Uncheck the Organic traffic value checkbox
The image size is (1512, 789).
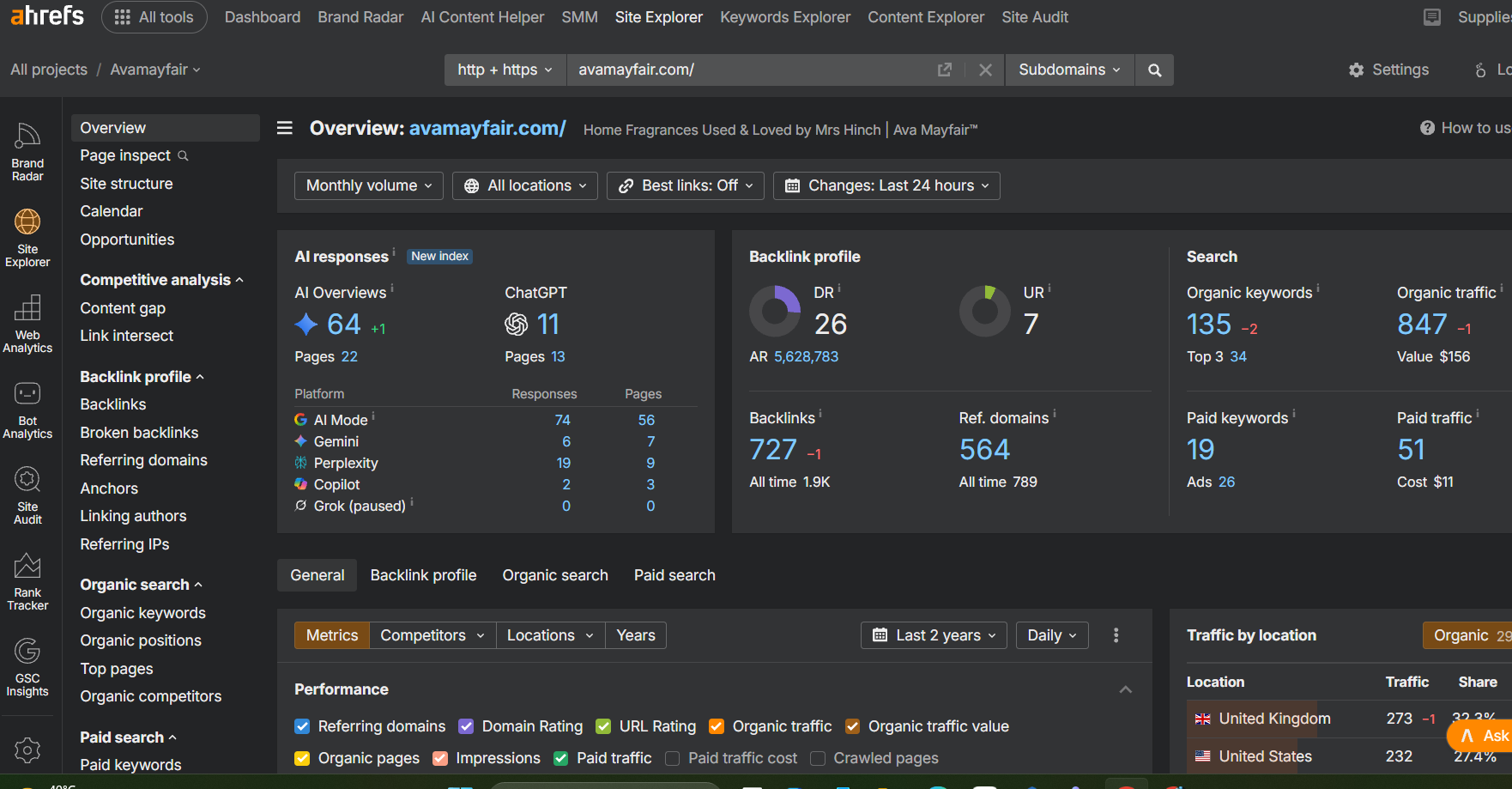click(x=852, y=726)
